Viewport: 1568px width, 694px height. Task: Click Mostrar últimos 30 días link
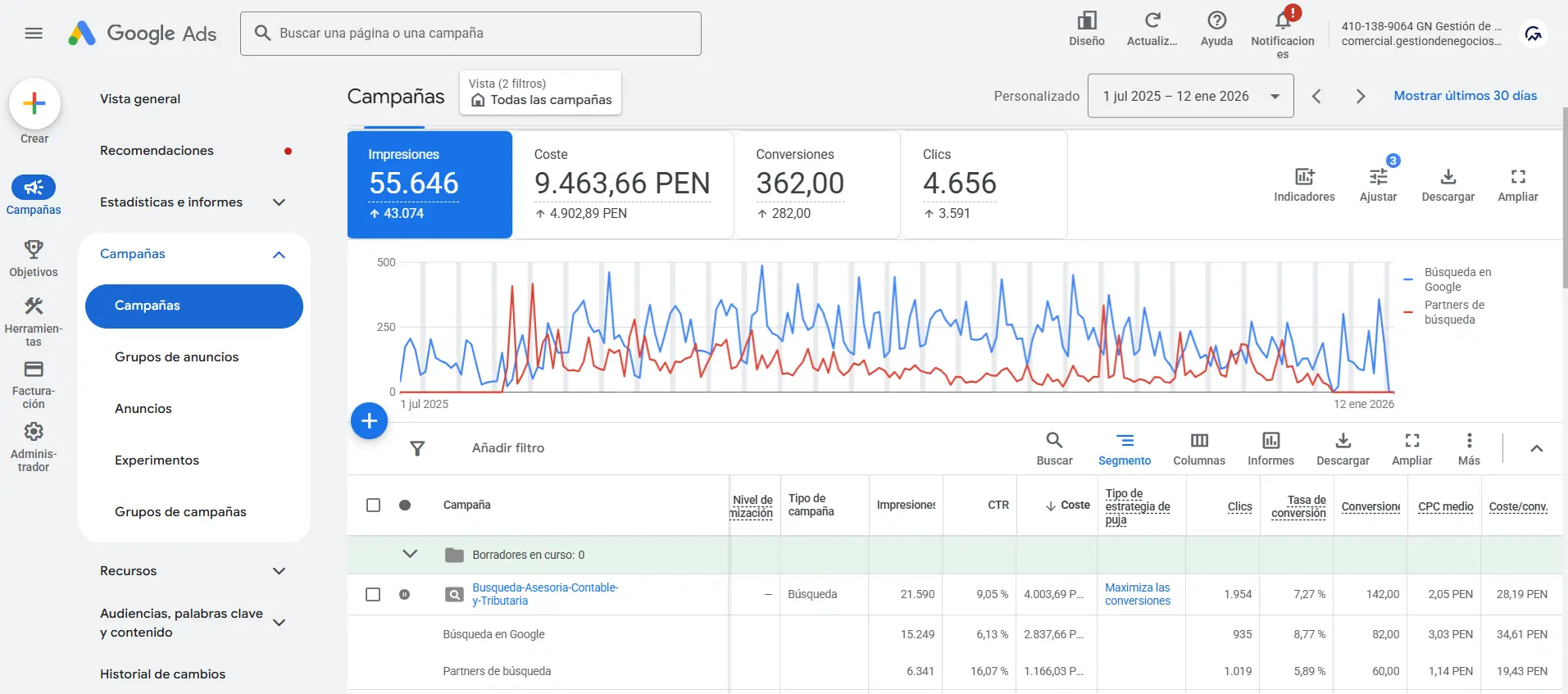coord(1465,96)
